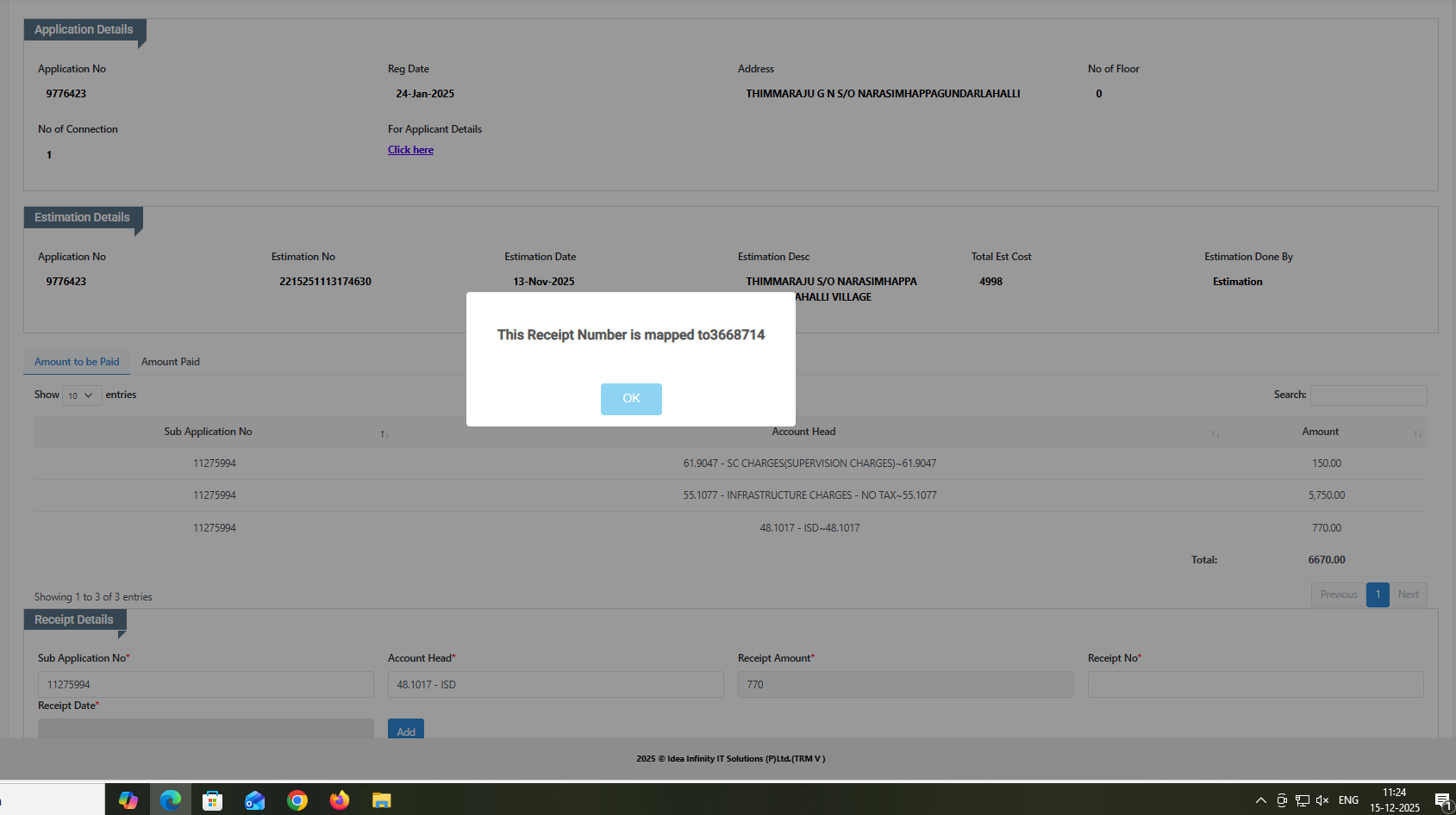This screenshot has height=815, width=1456.
Task: Open Firefox from the taskbar
Action: (340, 800)
